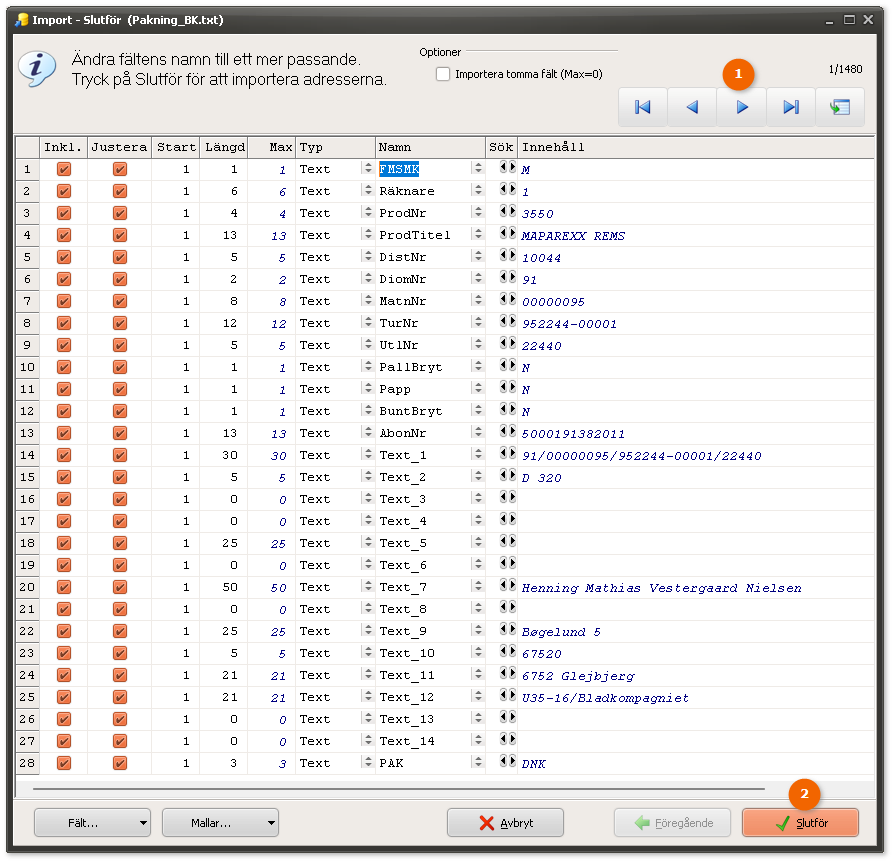
Task: Select the content 'Henning Mathias Vestergaard Nielsen'
Action: click(661, 588)
